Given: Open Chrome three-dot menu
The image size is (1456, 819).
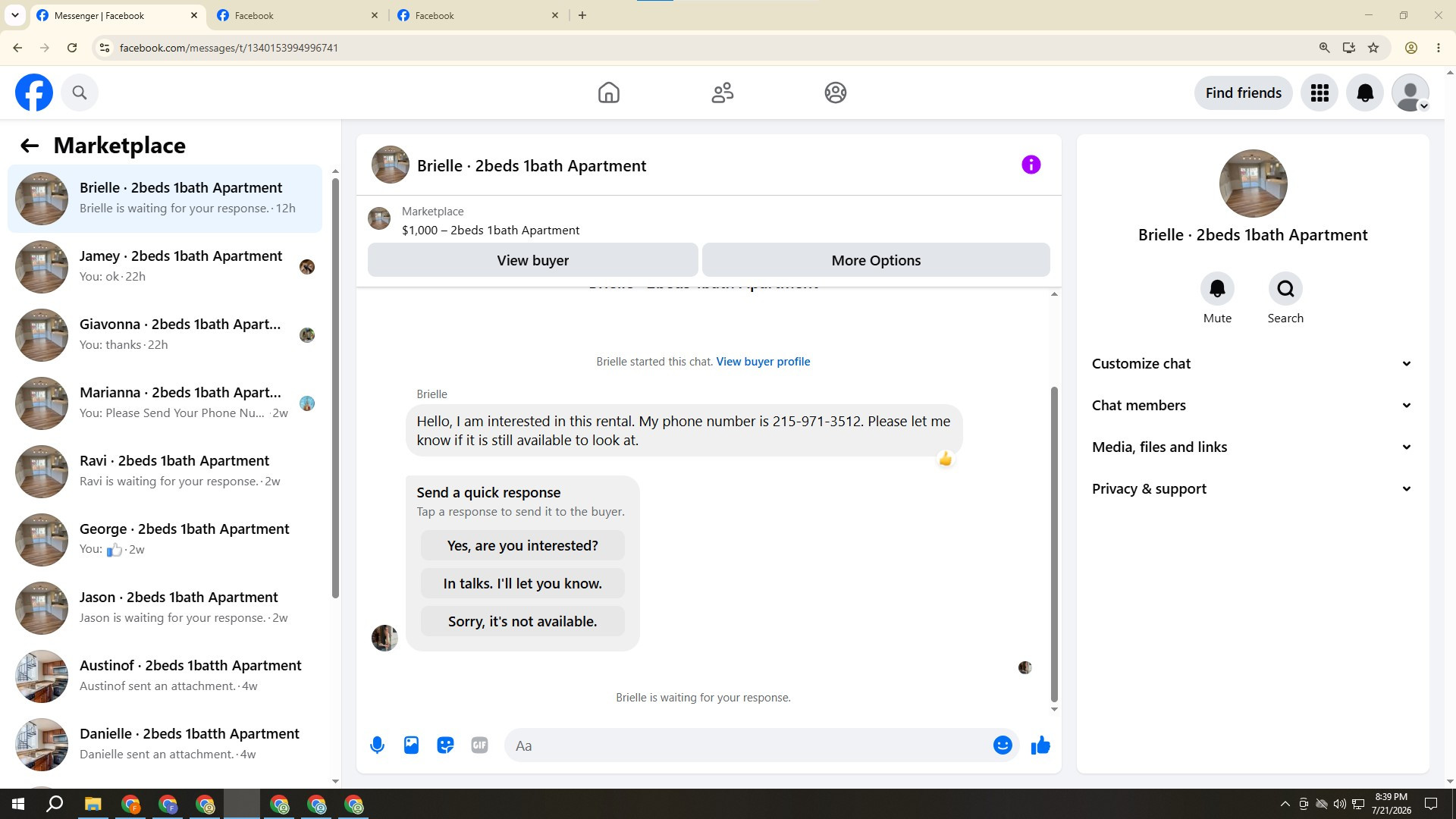Looking at the screenshot, I should [x=1439, y=48].
